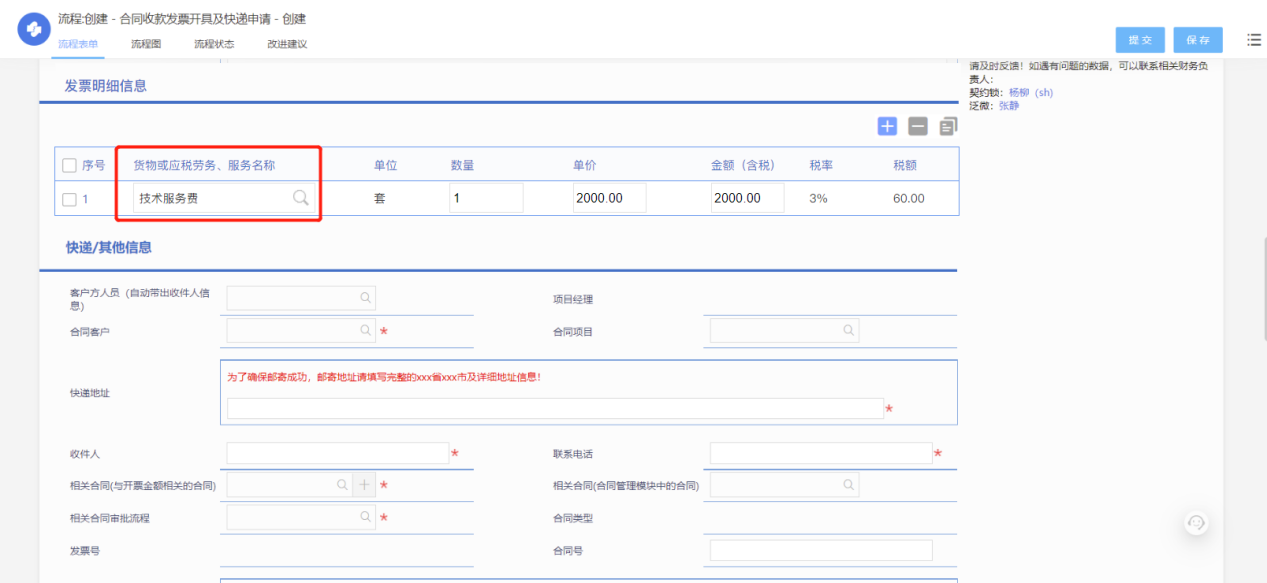Click search icon in 客户方人员 field

click(x=366, y=298)
